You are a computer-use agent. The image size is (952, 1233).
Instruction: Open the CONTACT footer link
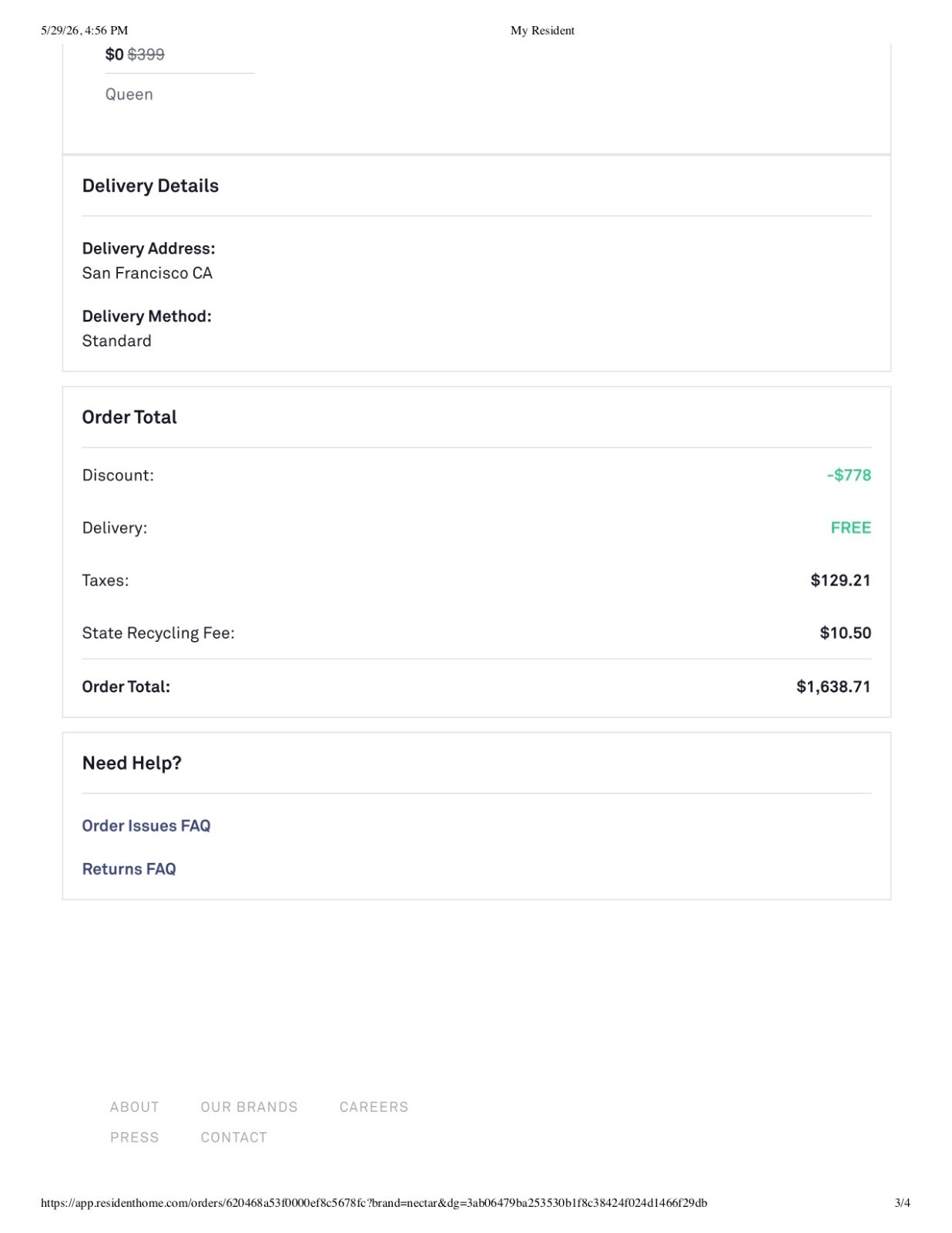pos(234,1137)
